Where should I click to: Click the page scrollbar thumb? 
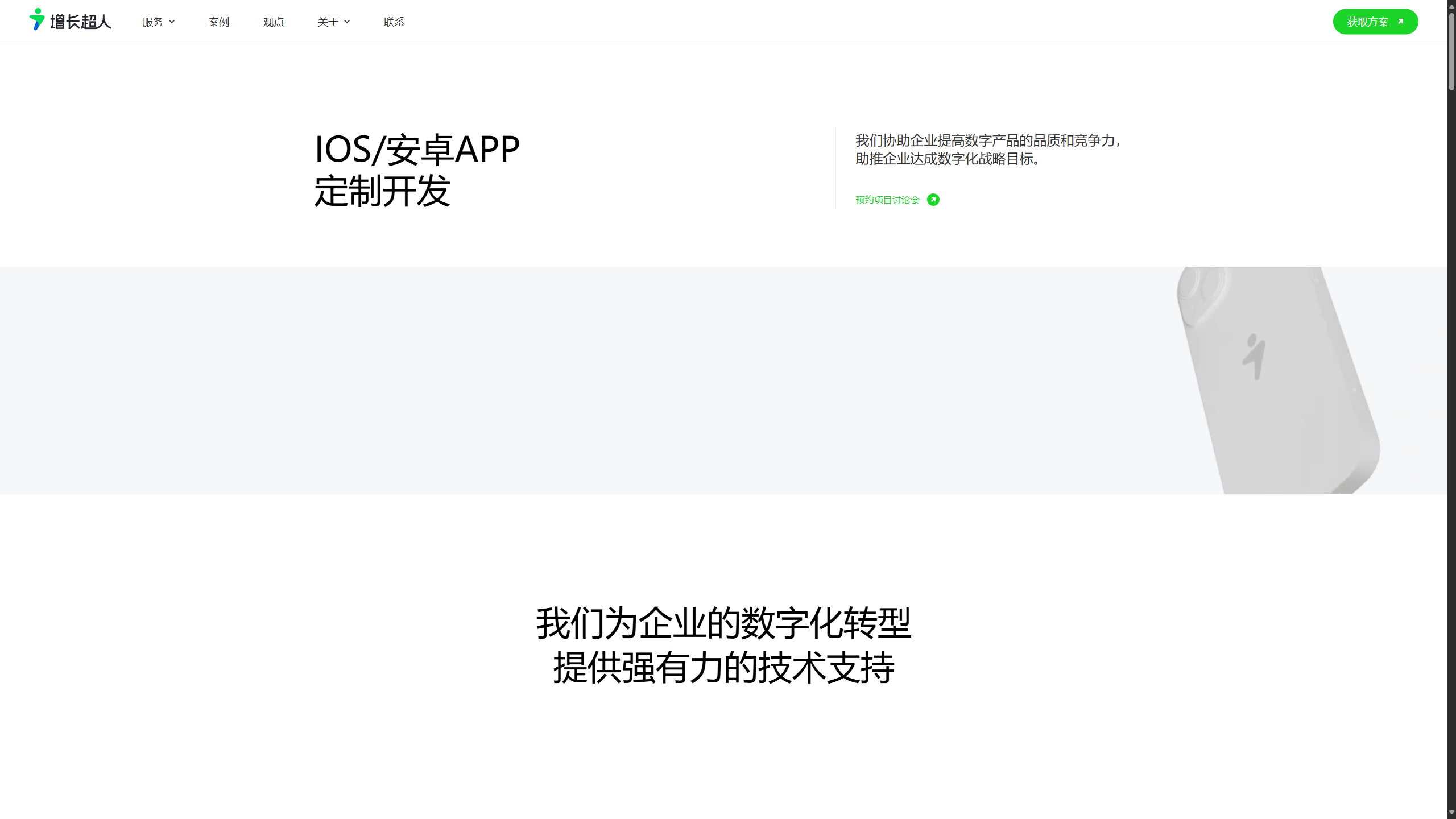click(x=1451, y=51)
